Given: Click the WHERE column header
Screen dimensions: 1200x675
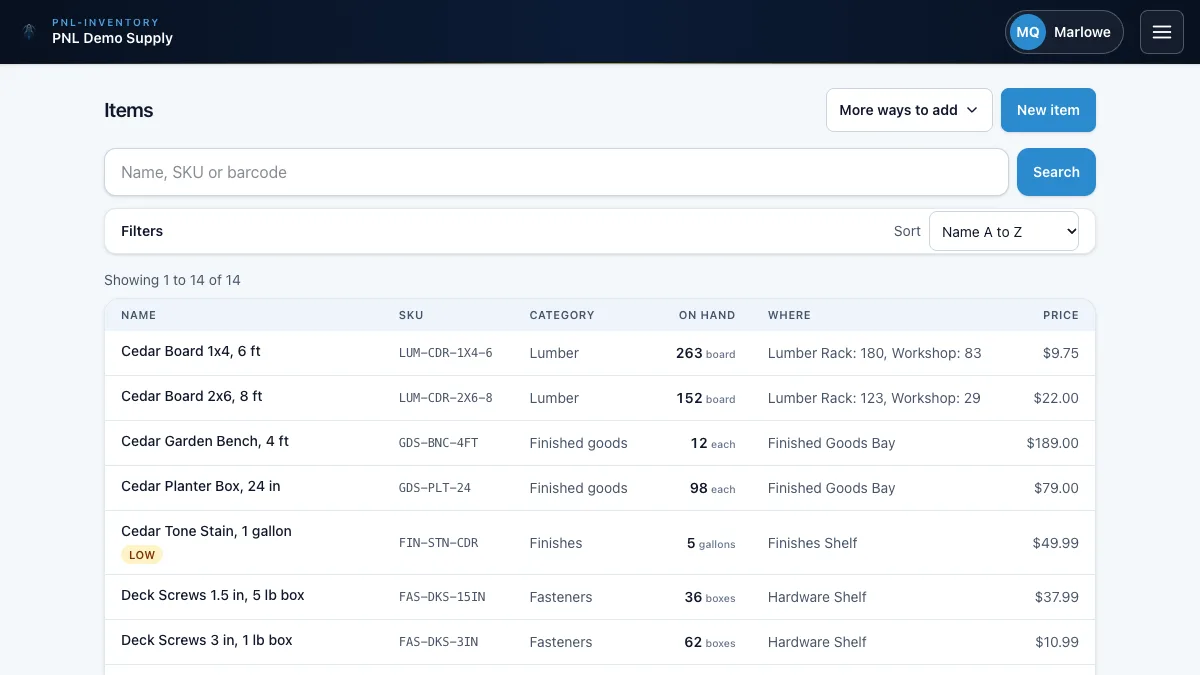Looking at the screenshot, I should pos(789,315).
